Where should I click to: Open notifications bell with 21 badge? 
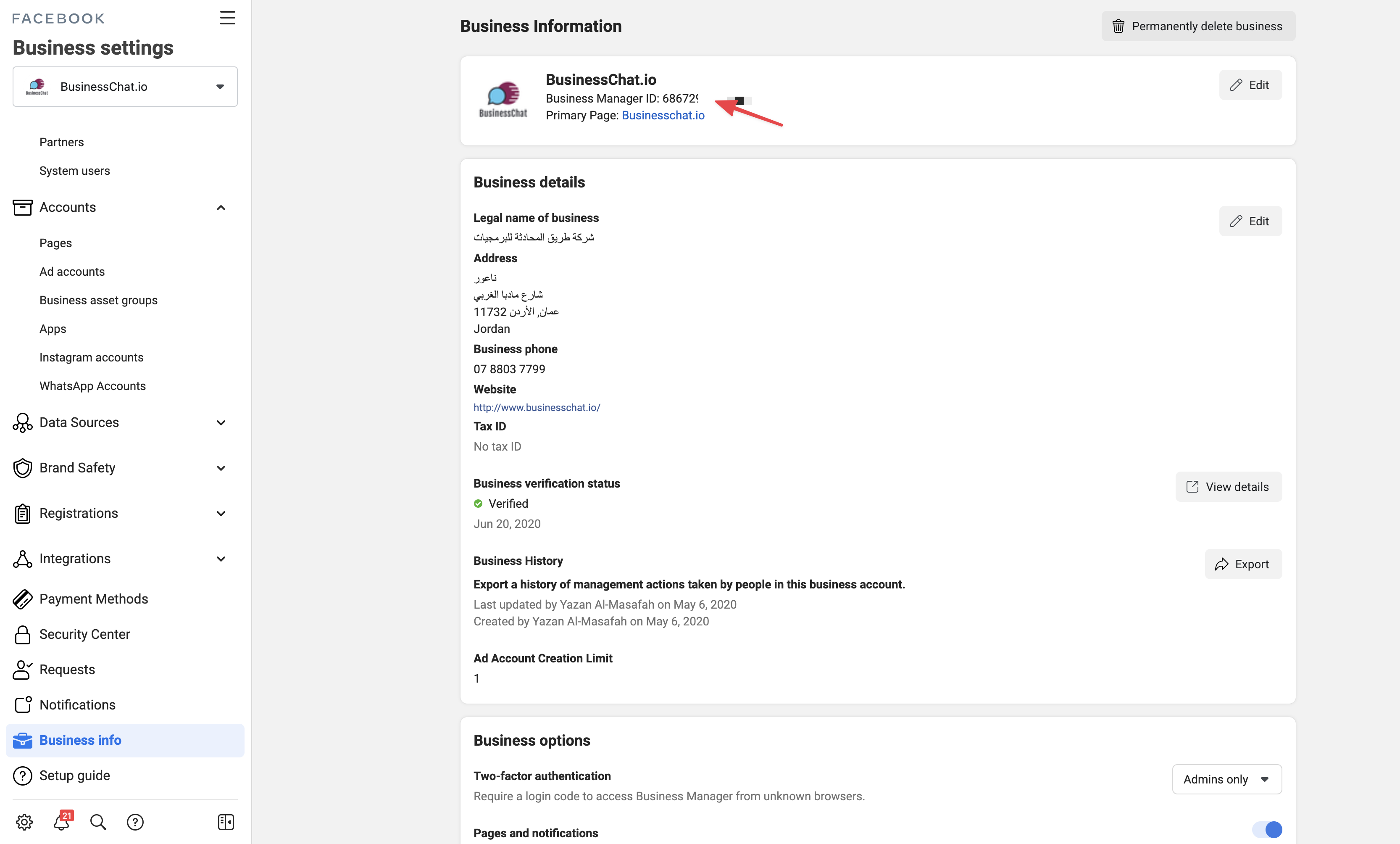63,821
